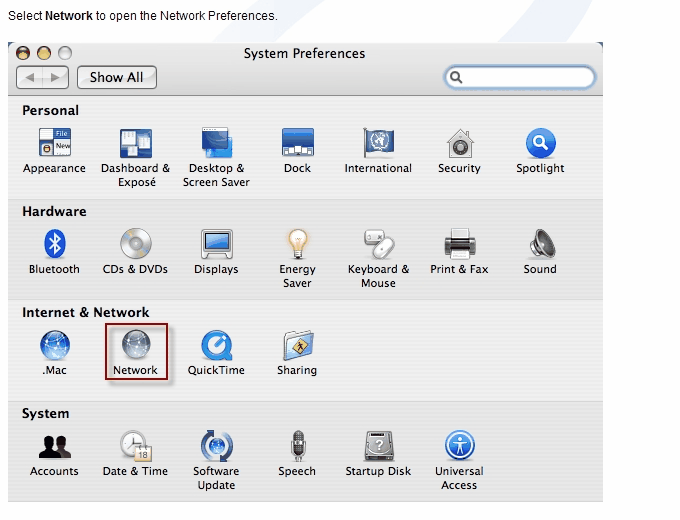
Task: Close the System Preferences window
Action: (x=23, y=53)
